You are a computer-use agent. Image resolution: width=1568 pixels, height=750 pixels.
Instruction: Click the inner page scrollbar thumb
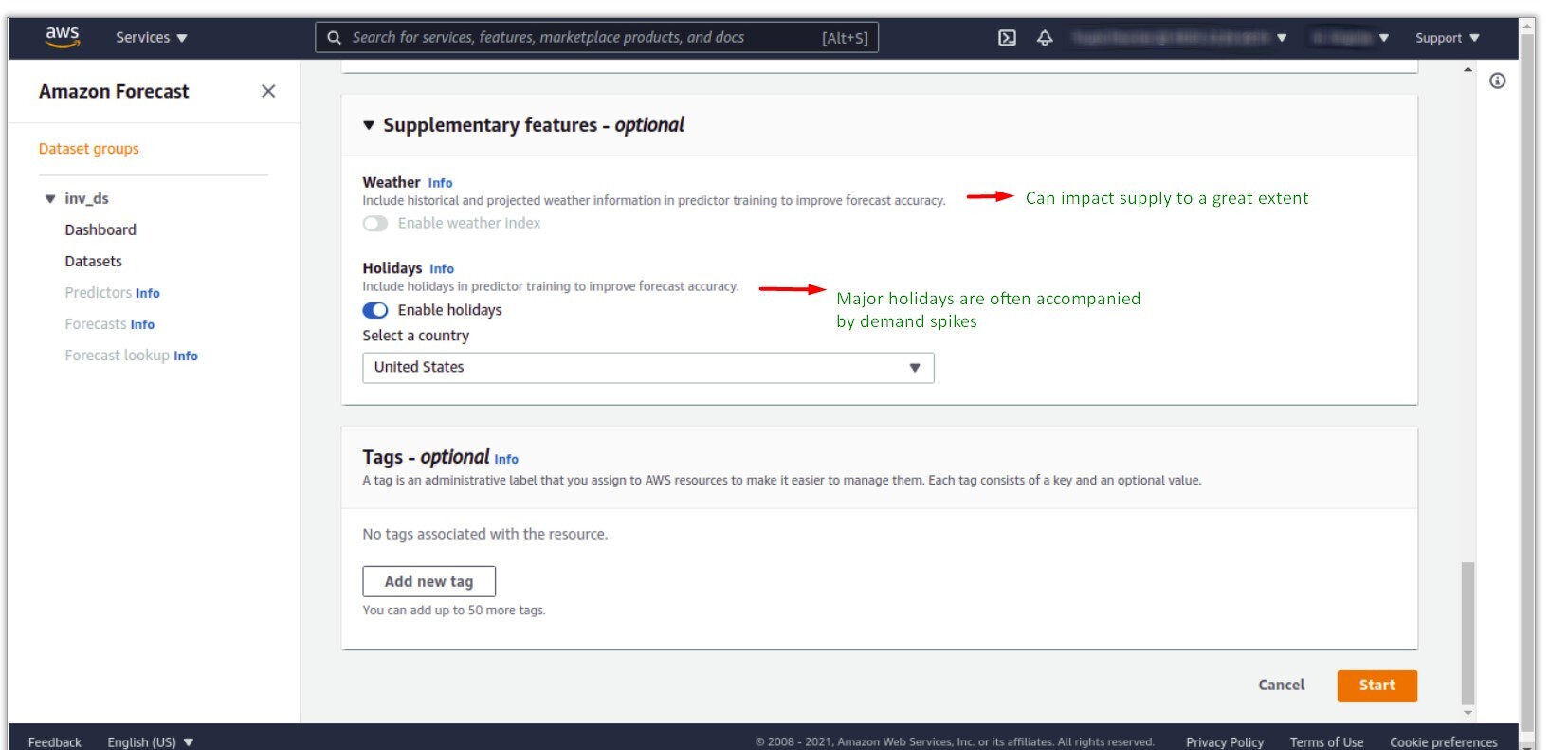pyautogui.click(x=1468, y=633)
